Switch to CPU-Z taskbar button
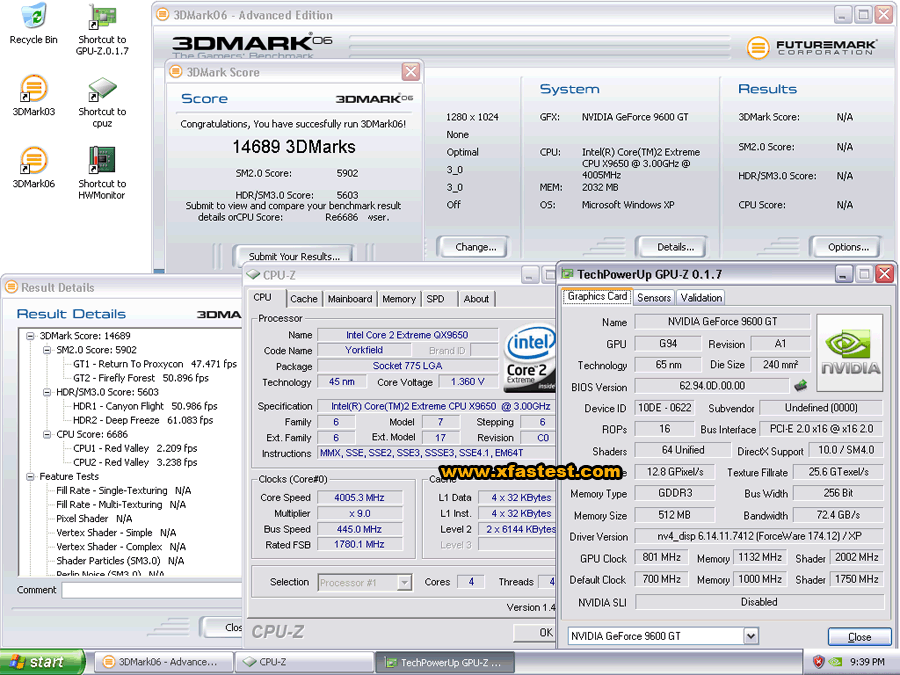Viewport: 900px width, 675px height. 304,662
